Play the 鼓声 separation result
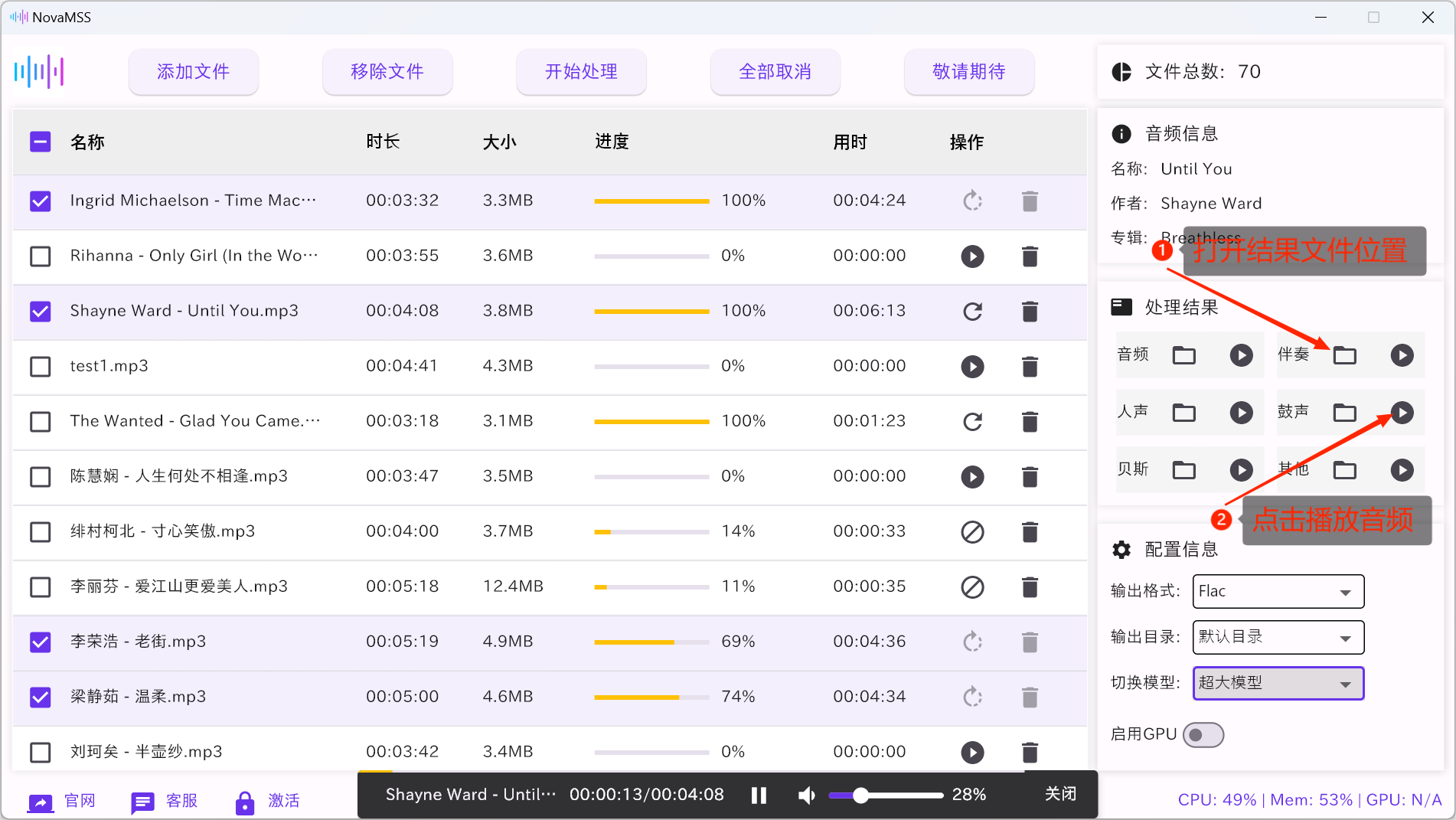 coord(1402,412)
